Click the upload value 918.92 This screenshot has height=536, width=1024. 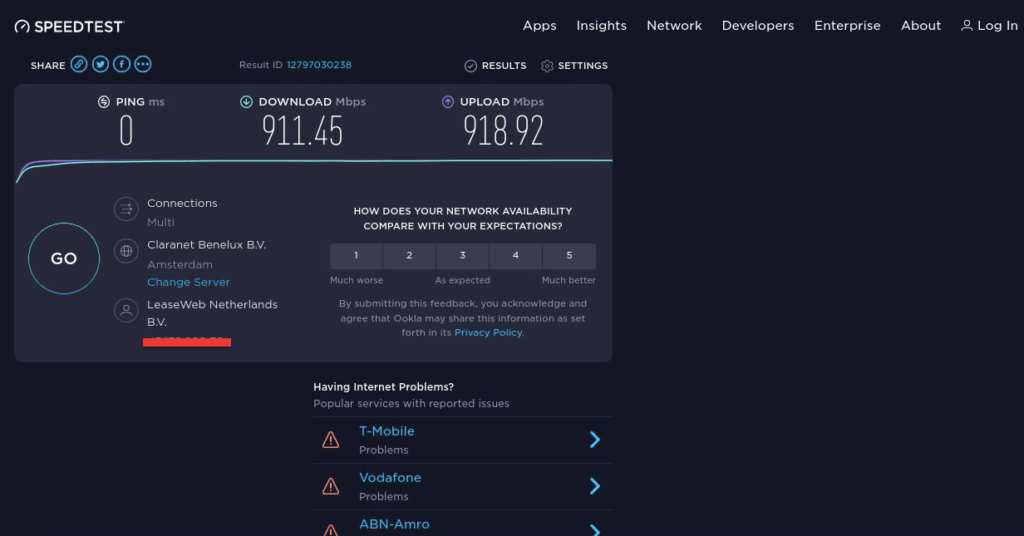(503, 131)
